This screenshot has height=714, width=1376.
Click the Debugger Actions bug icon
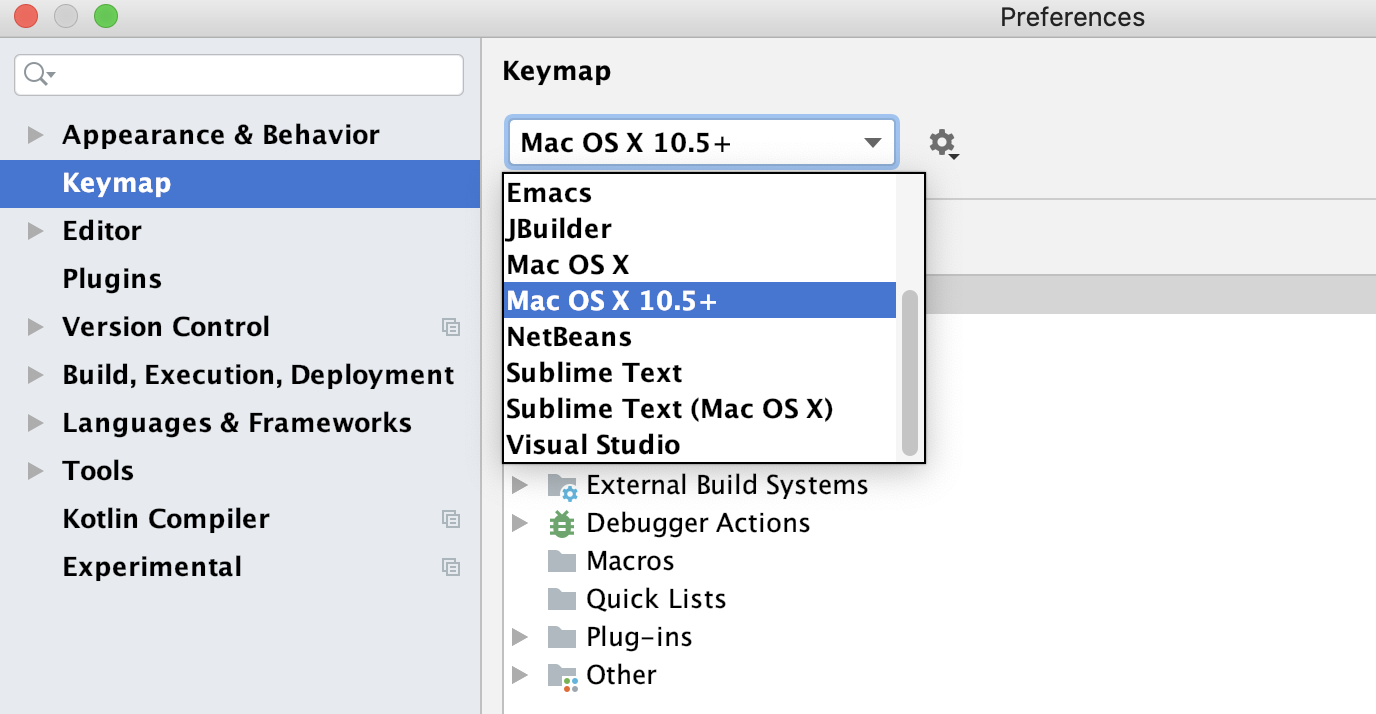(561, 522)
